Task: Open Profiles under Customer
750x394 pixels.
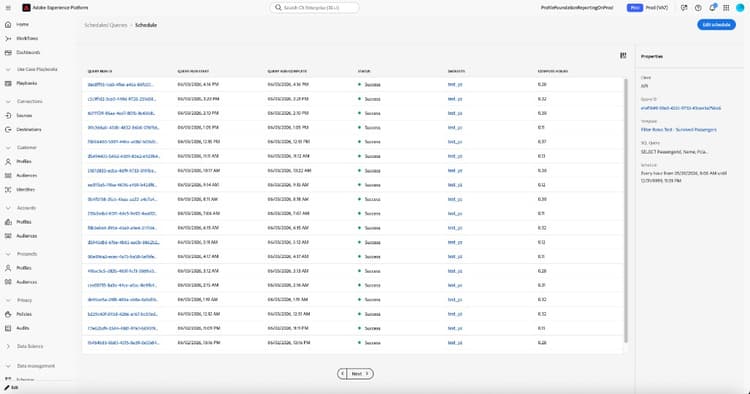Action: (x=24, y=162)
